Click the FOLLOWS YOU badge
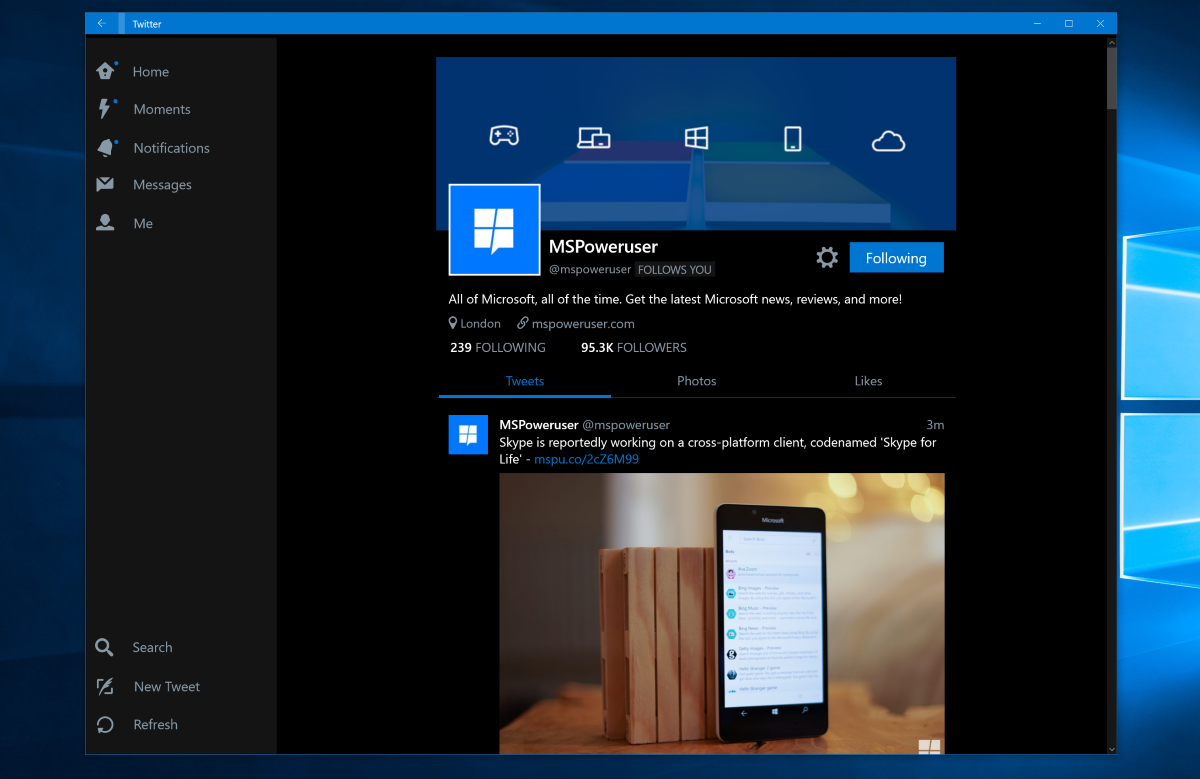The image size is (1200, 779). 675,270
